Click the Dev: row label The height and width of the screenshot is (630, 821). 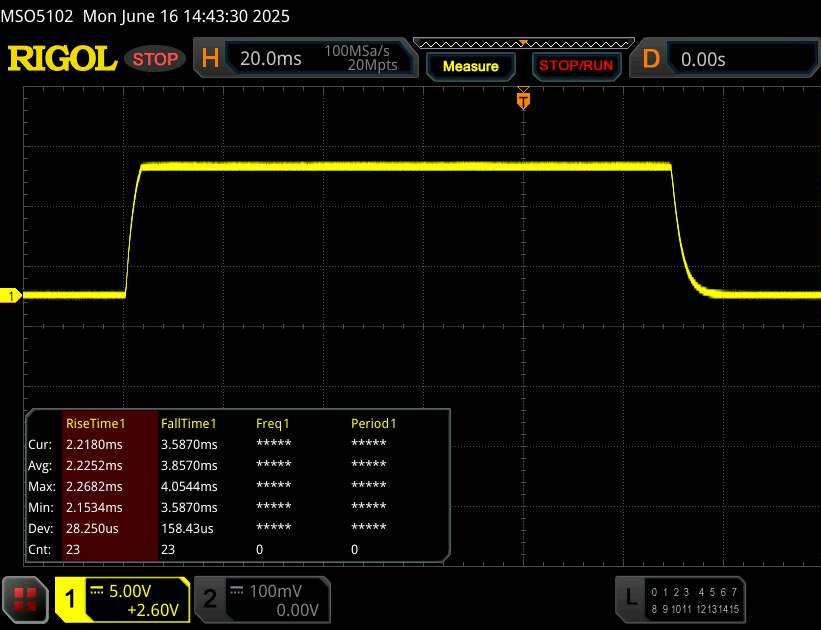coord(41,528)
